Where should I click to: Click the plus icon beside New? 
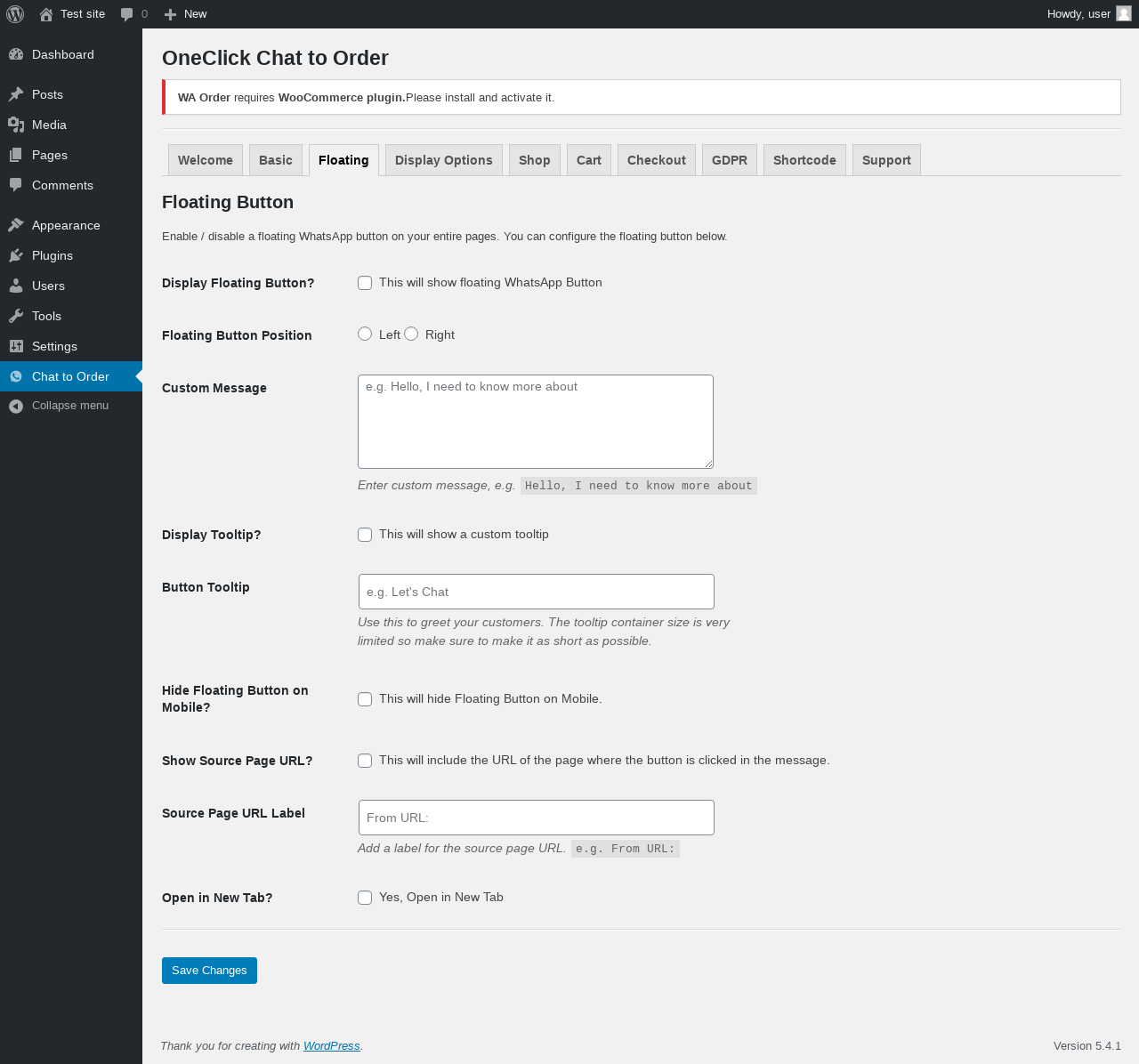coord(171,14)
